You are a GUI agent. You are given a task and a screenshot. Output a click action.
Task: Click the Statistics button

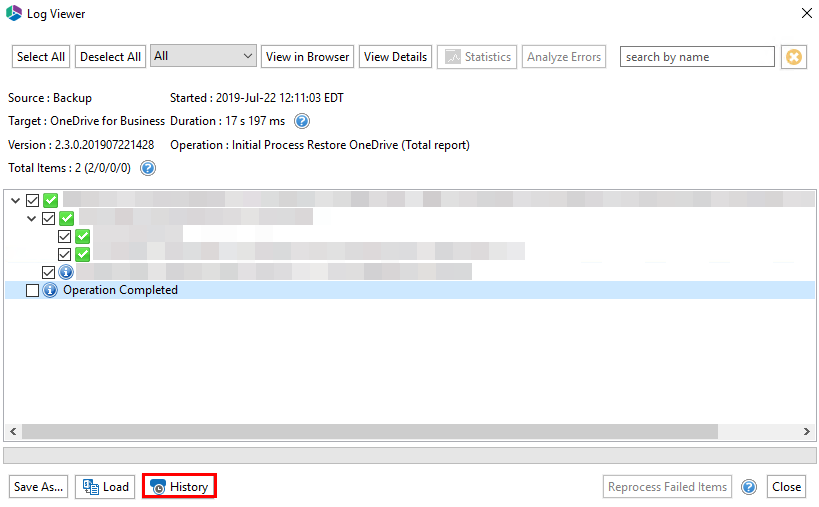[477, 56]
